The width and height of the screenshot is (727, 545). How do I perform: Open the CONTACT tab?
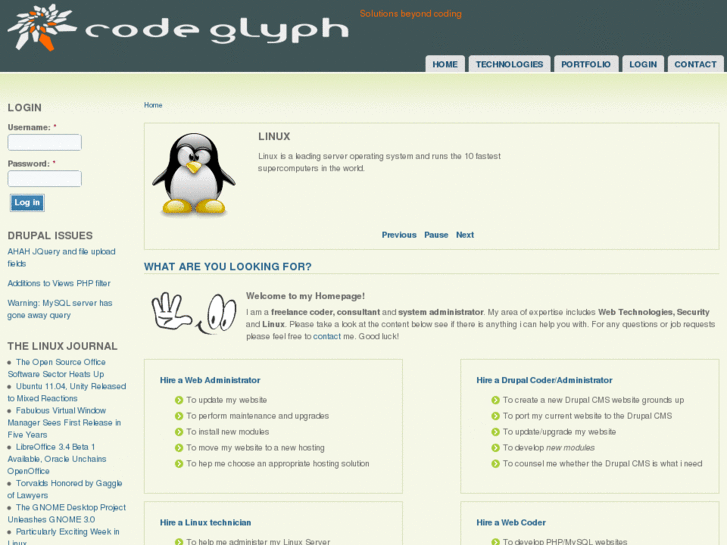click(695, 64)
